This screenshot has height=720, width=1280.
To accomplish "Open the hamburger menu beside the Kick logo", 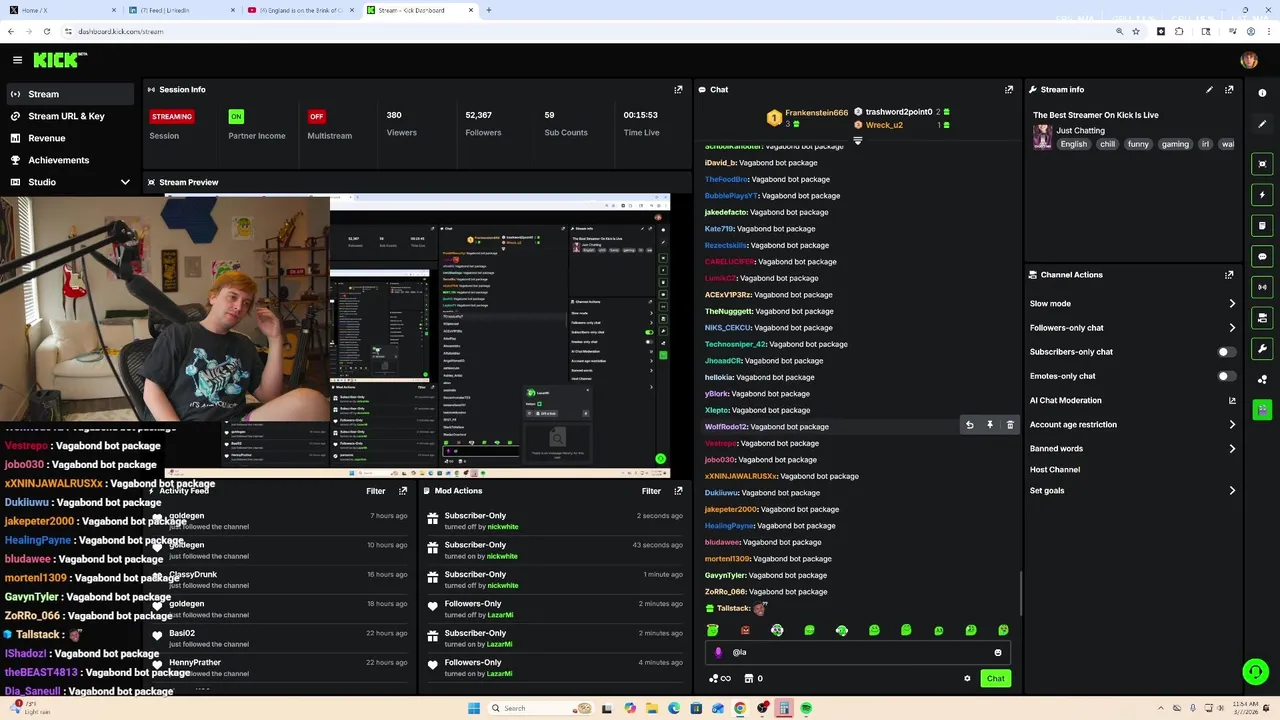I will [x=17, y=60].
